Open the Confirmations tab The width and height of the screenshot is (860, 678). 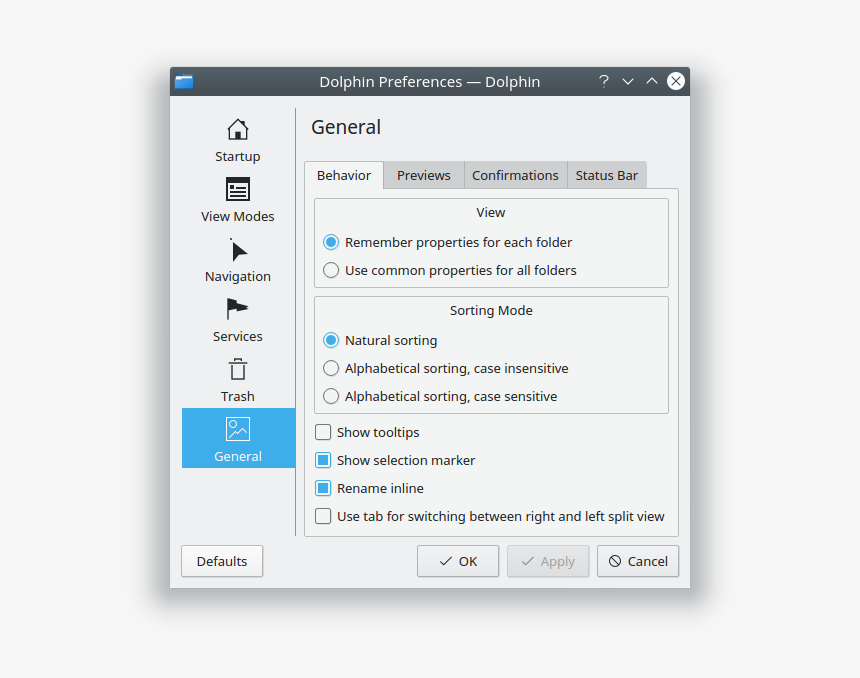click(516, 176)
